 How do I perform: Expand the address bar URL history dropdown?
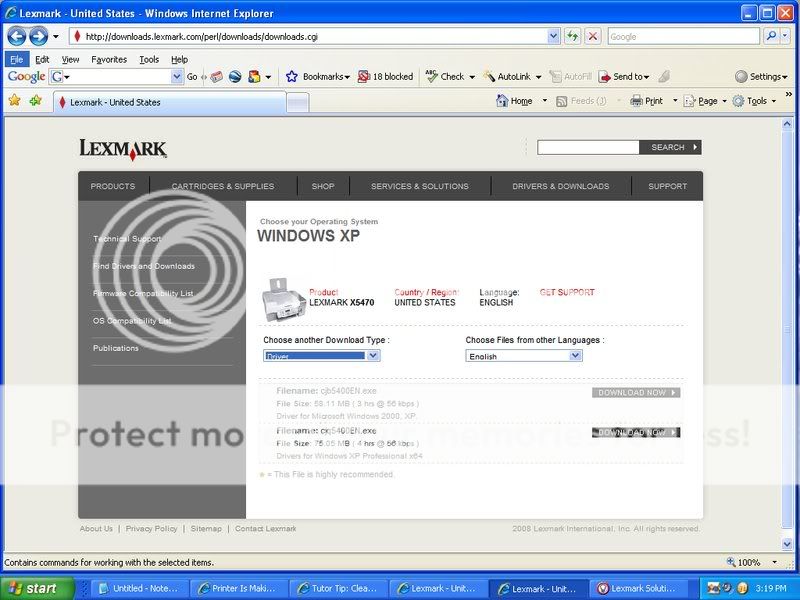point(553,36)
